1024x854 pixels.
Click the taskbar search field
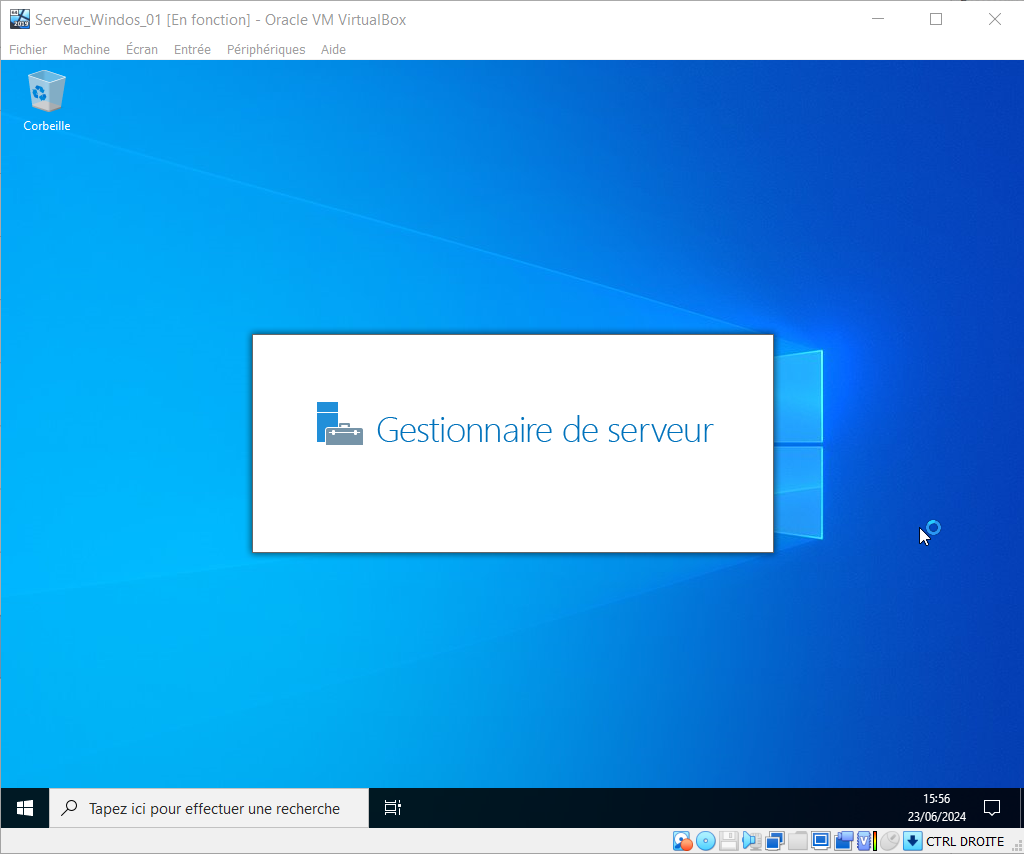pos(210,808)
